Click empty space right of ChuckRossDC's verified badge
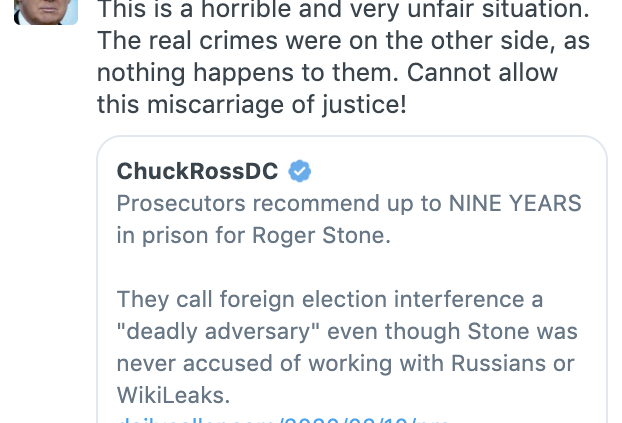Viewport: 622px width, 423px height. tap(450, 172)
